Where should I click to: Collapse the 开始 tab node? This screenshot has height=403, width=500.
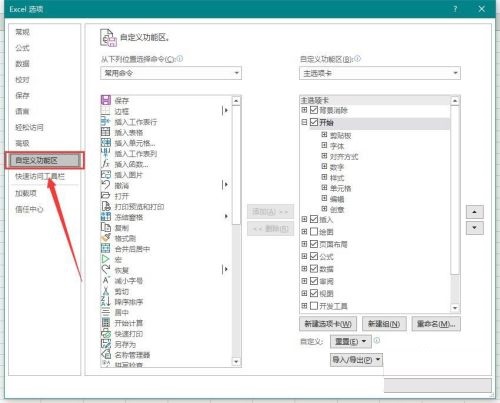coord(304,122)
